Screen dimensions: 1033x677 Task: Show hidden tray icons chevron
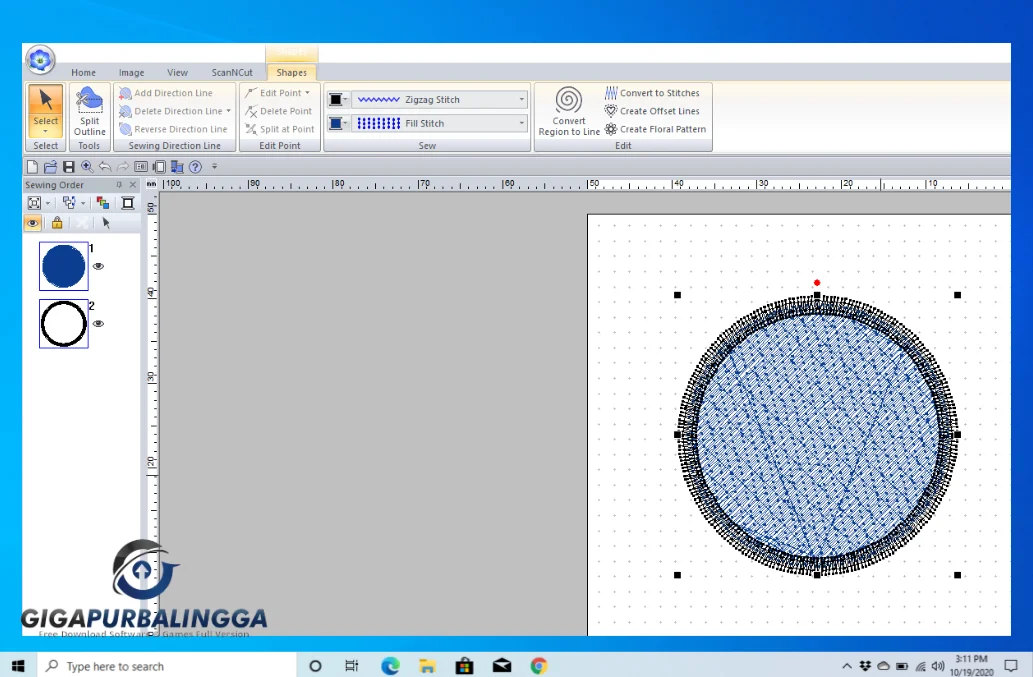pos(847,666)
